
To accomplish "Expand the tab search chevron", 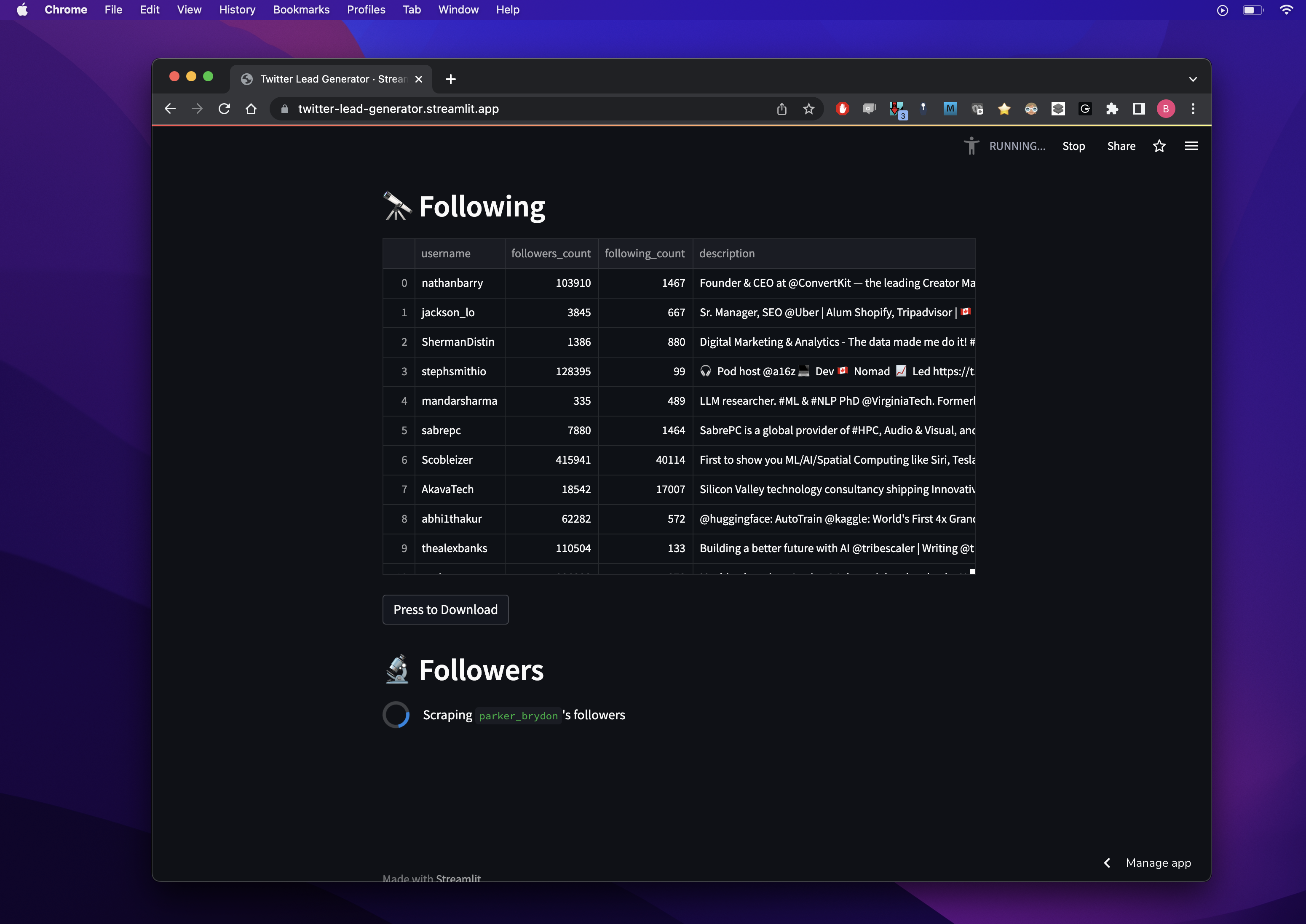I will 1193,79.
